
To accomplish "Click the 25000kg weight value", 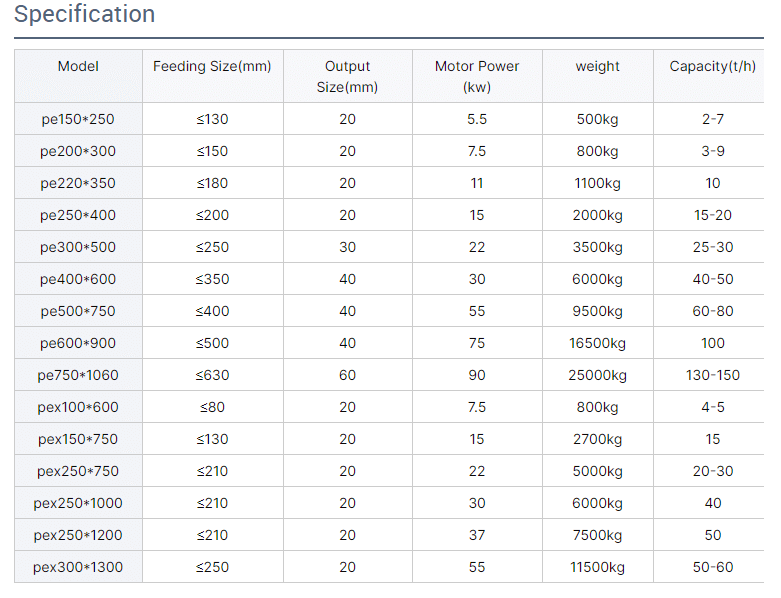I will pos(597,375).
